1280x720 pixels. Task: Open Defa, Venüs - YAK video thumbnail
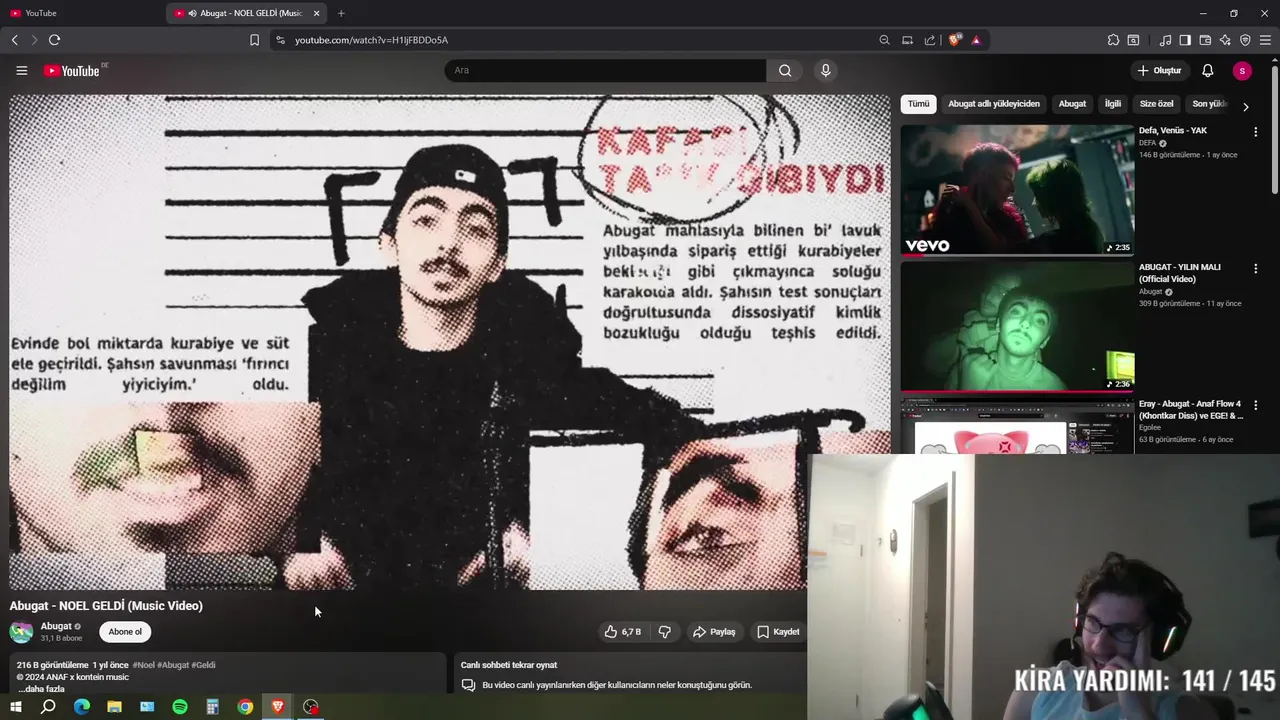point(1017,189)
